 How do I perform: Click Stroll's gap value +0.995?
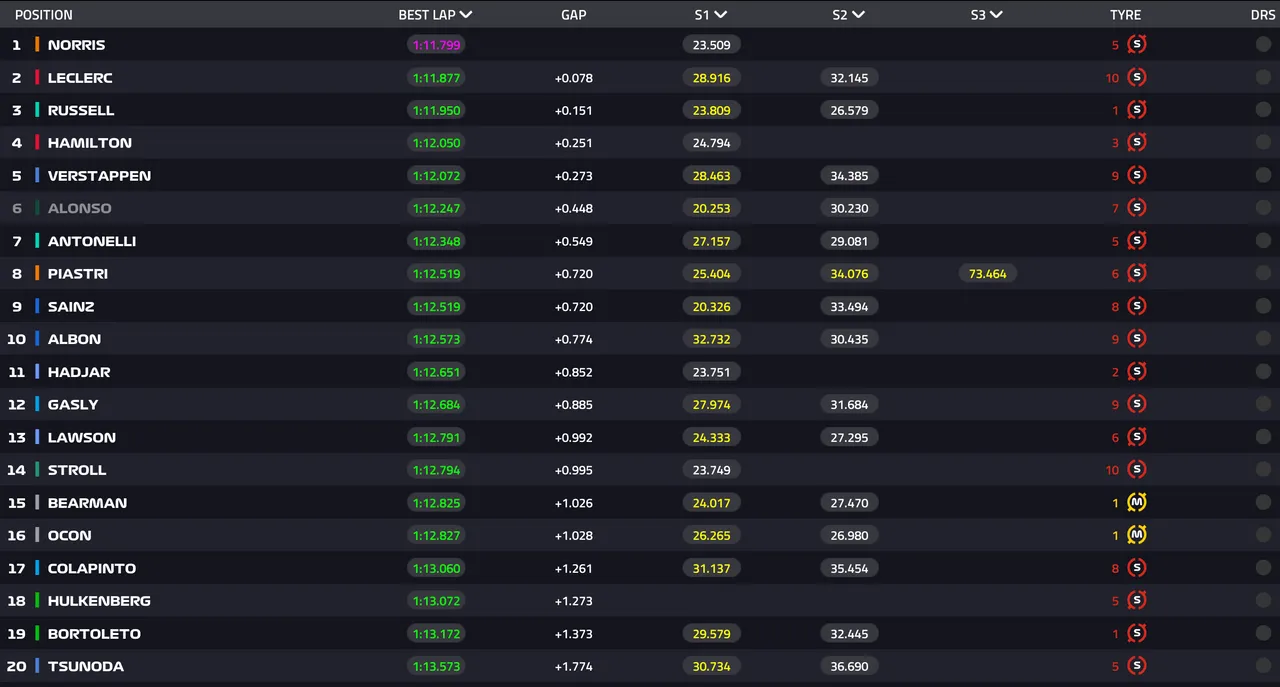574,470
